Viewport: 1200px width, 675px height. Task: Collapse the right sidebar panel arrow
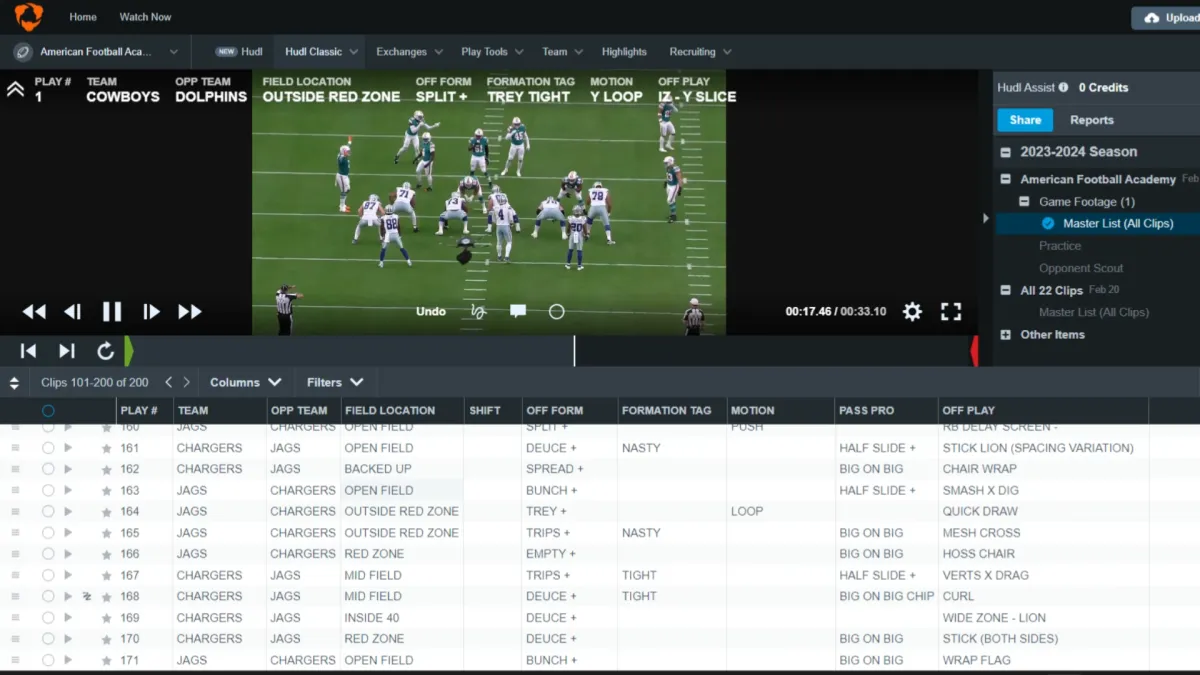985,218
